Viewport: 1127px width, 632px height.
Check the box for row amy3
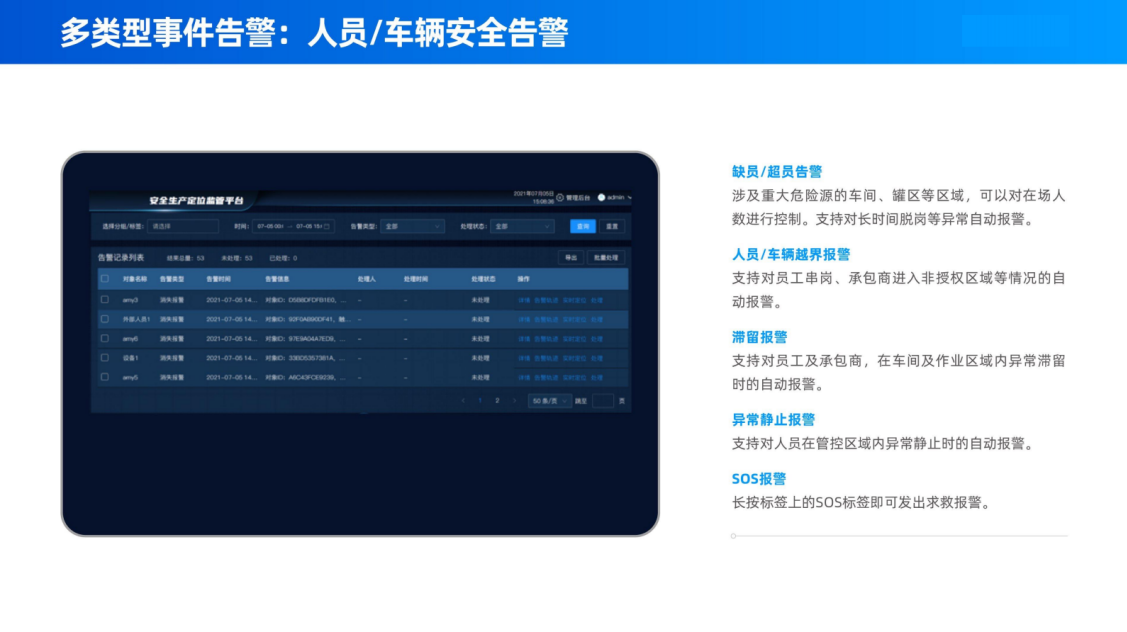click(x=105, y=300)
